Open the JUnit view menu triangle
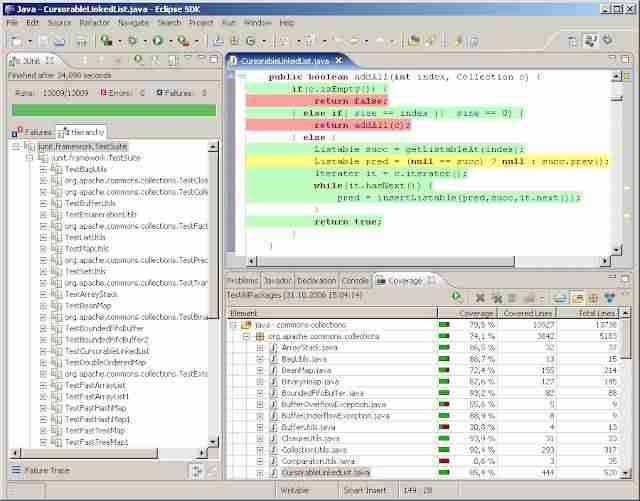The height and width of the screenshot is (501, 640). click(188, 59)
